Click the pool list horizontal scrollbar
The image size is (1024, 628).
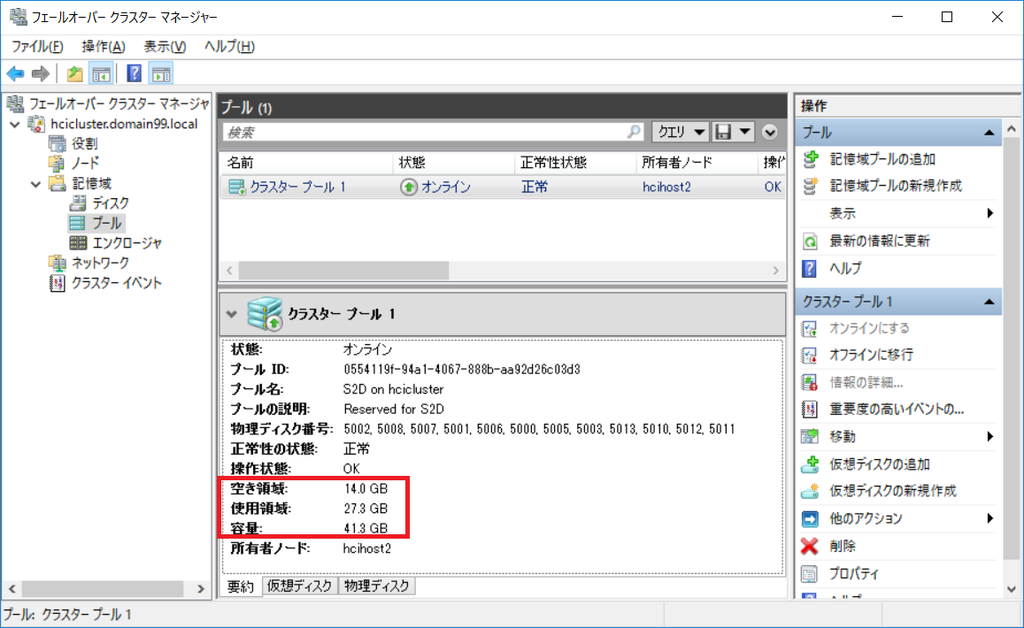point(344,270)
